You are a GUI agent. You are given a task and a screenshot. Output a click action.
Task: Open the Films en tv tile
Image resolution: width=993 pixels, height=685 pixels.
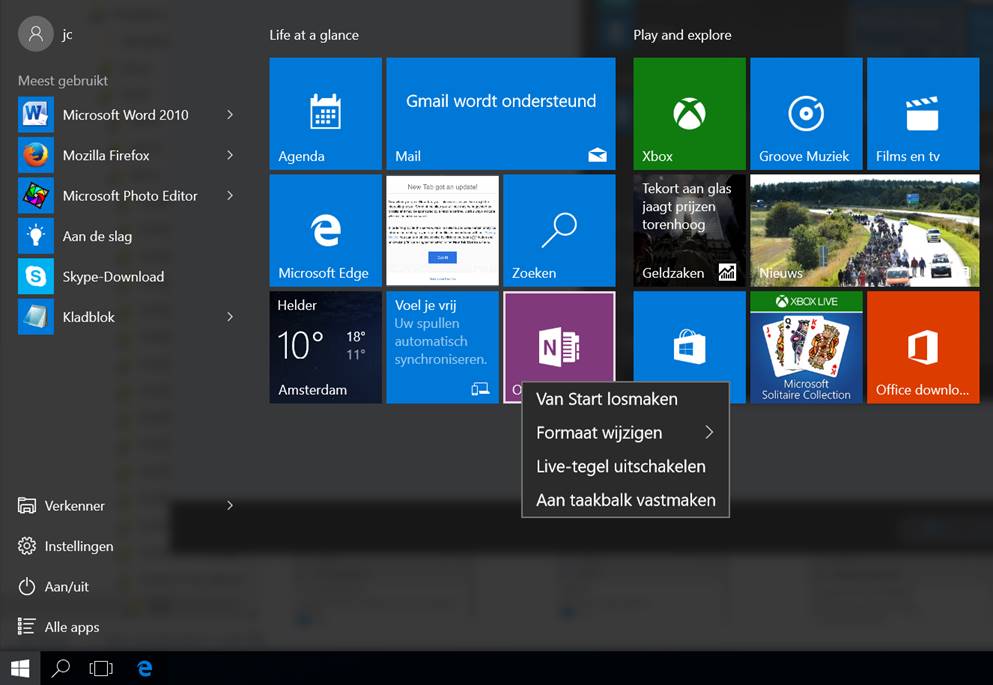(921, 113)
